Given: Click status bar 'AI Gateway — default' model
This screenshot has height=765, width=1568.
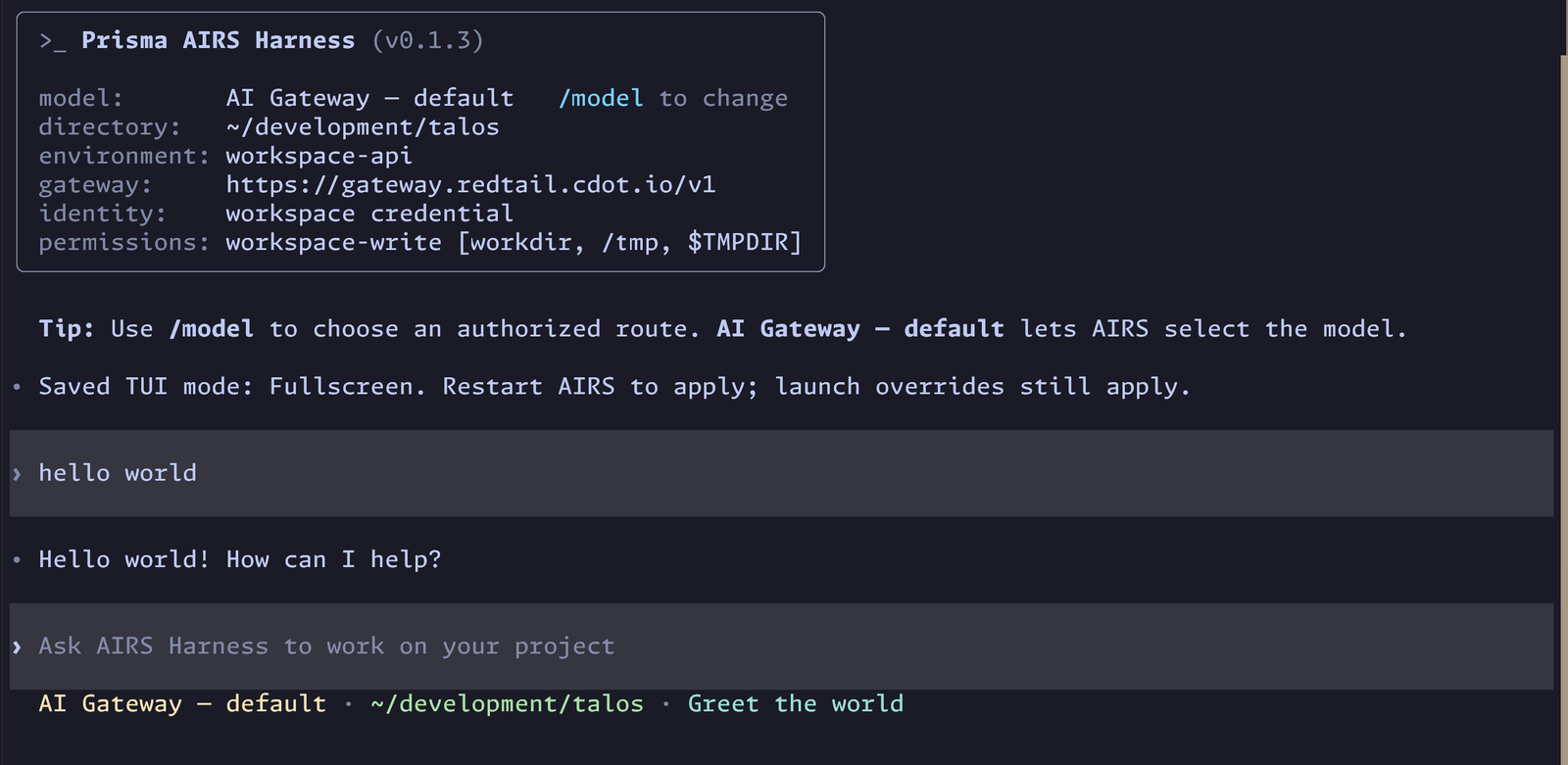Looking at the screenshot, I should coord(182,703).
